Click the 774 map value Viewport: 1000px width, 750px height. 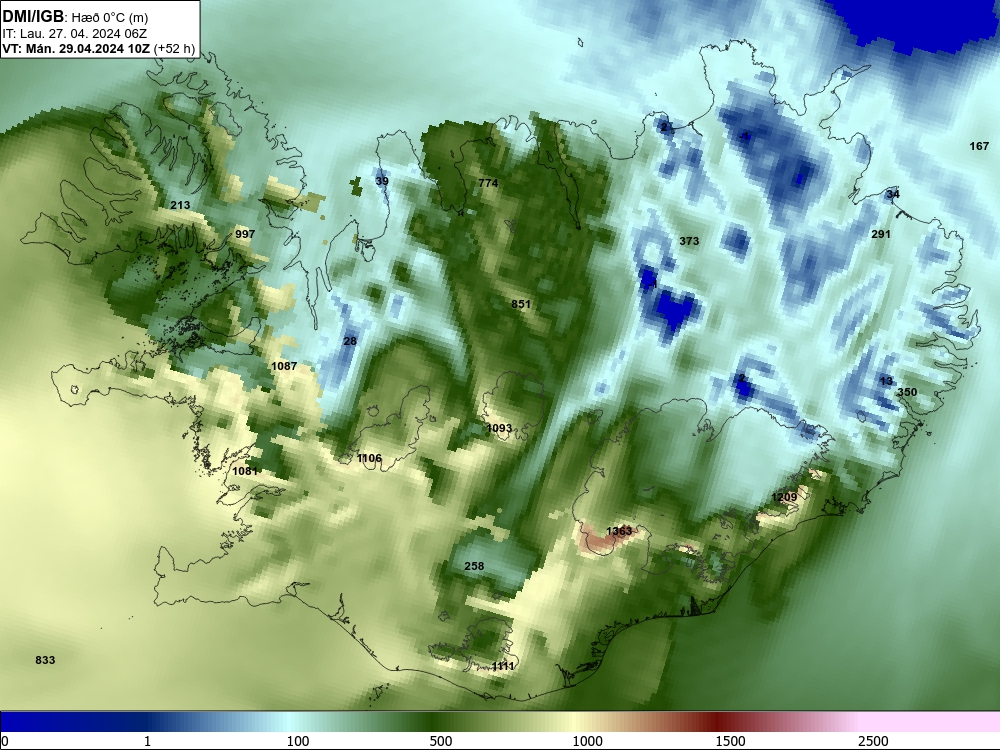click(x=488, y=183)
